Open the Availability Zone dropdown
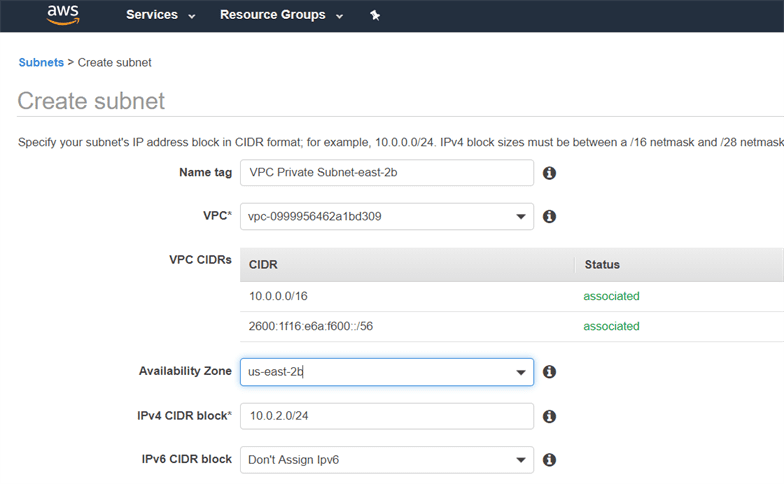The width and height of the screenshot is (784, 484). point(386,372)
